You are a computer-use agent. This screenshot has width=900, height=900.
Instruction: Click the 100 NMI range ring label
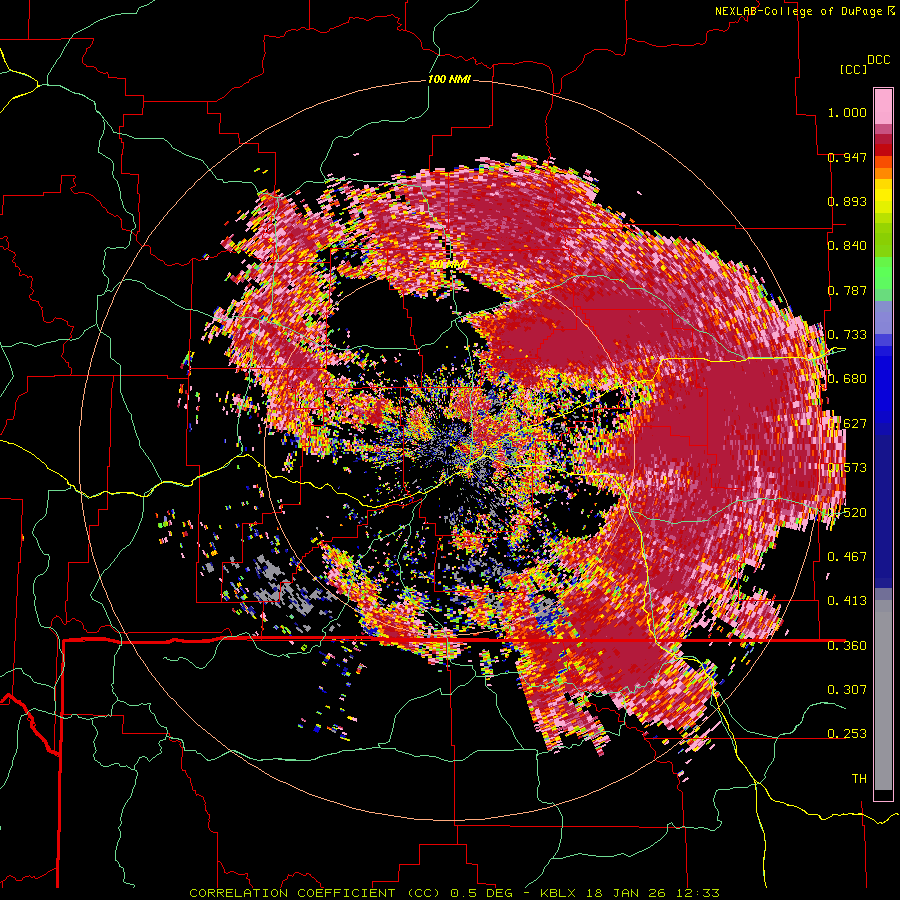point(449,79)
